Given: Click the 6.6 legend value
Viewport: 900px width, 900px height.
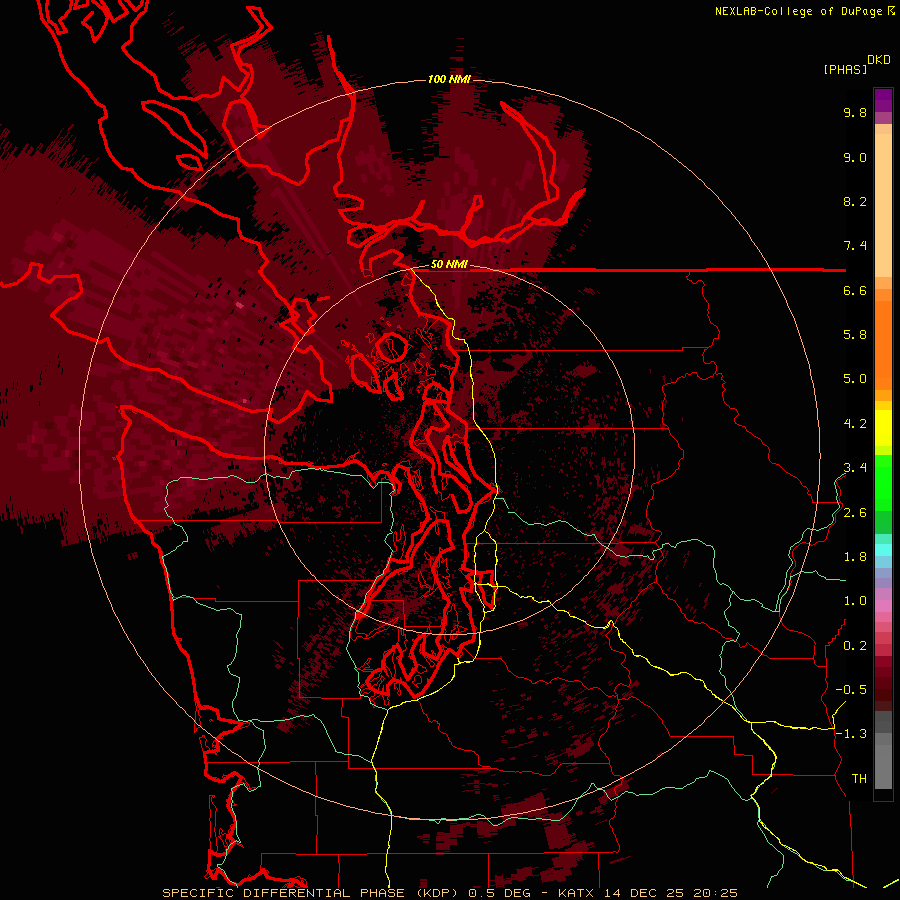Looking at the screenshot, I should point(855,291).
